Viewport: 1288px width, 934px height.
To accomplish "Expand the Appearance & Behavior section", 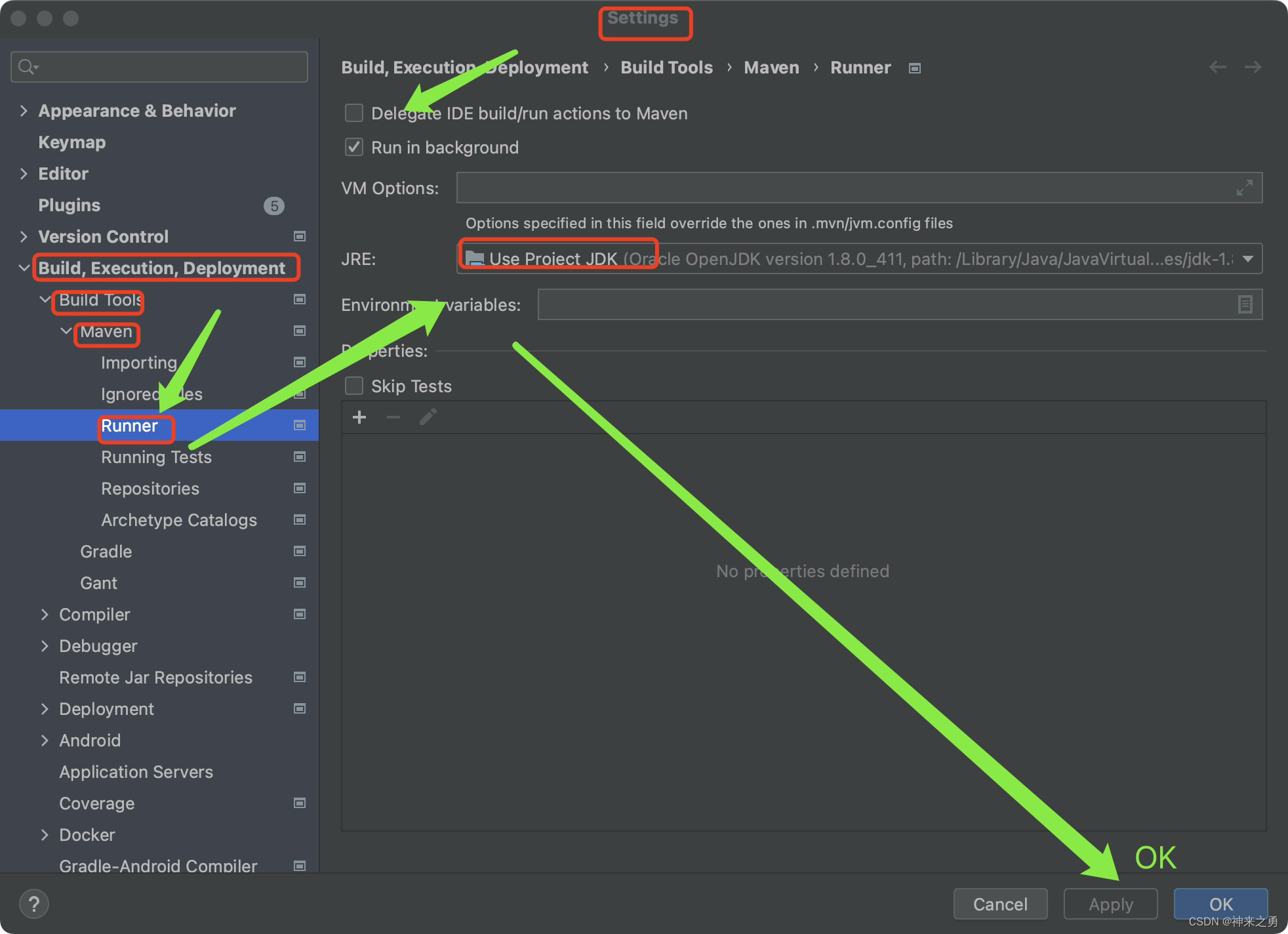I will tap(24, 110).
